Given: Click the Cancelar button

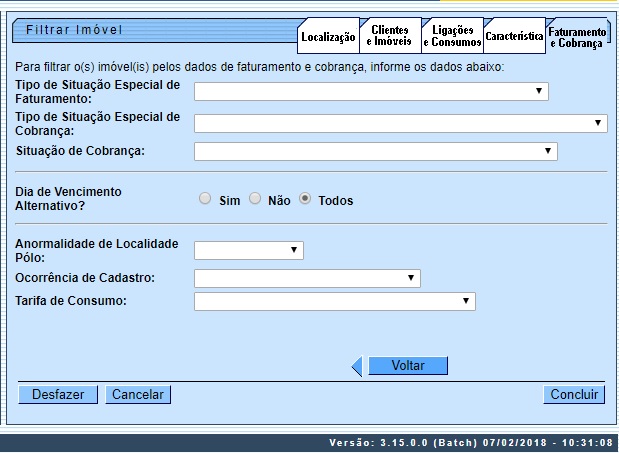Looking at the screenshot, I should point(138,395).
